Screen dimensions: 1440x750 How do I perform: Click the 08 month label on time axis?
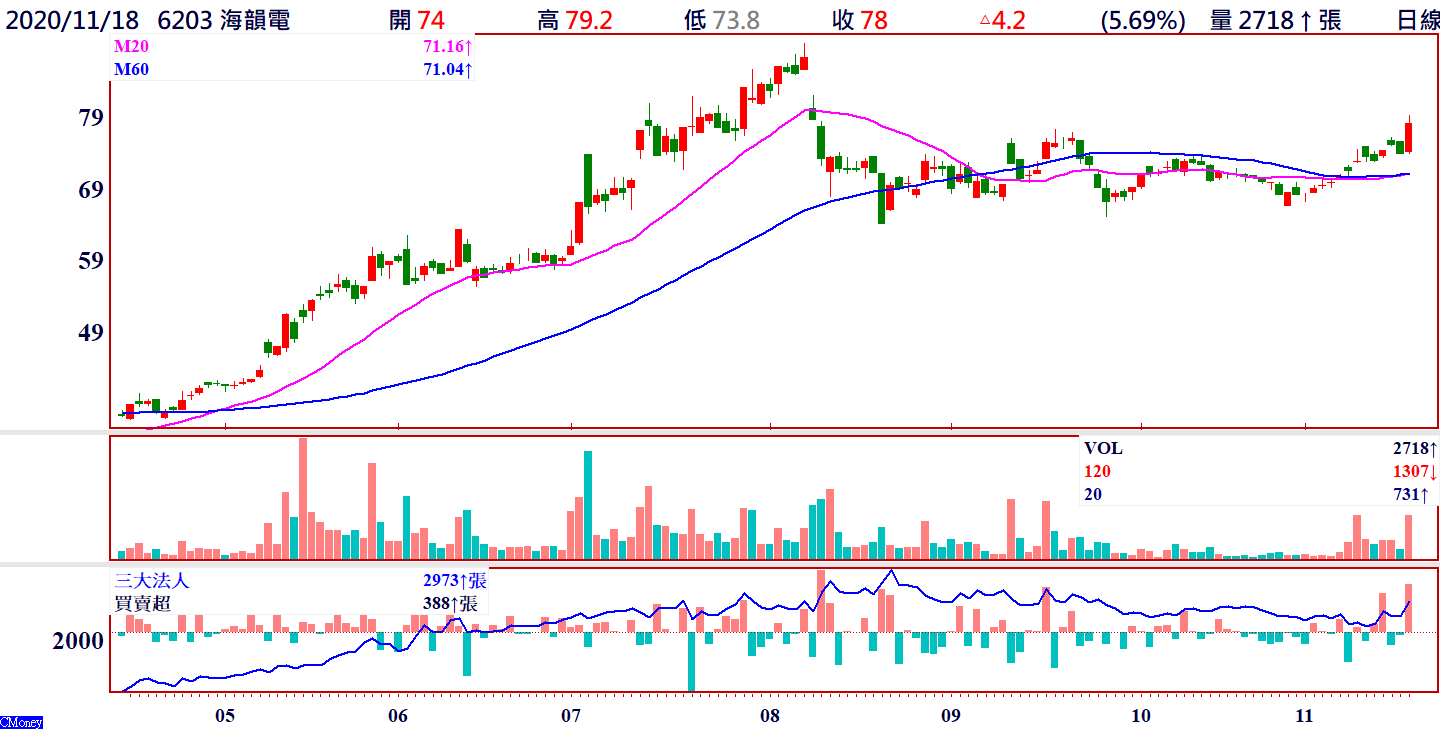tap(769, 716)
